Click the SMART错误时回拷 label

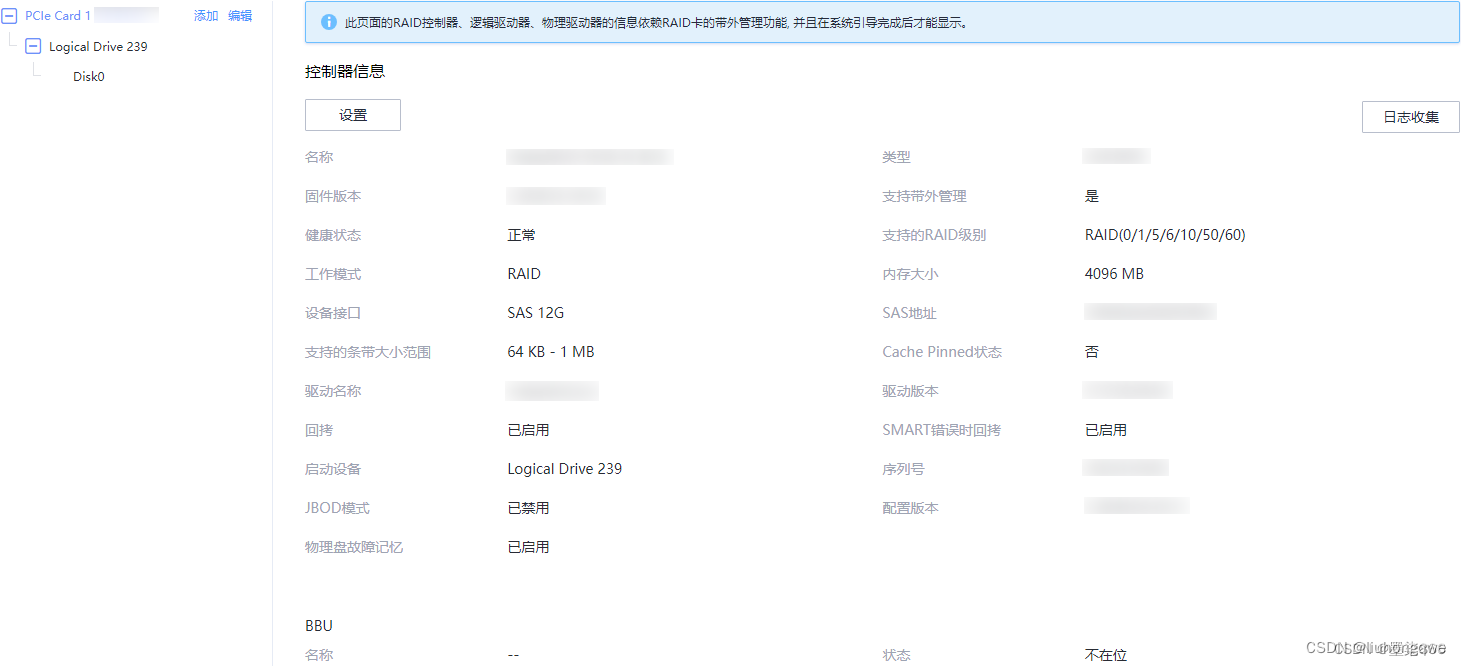941,430
